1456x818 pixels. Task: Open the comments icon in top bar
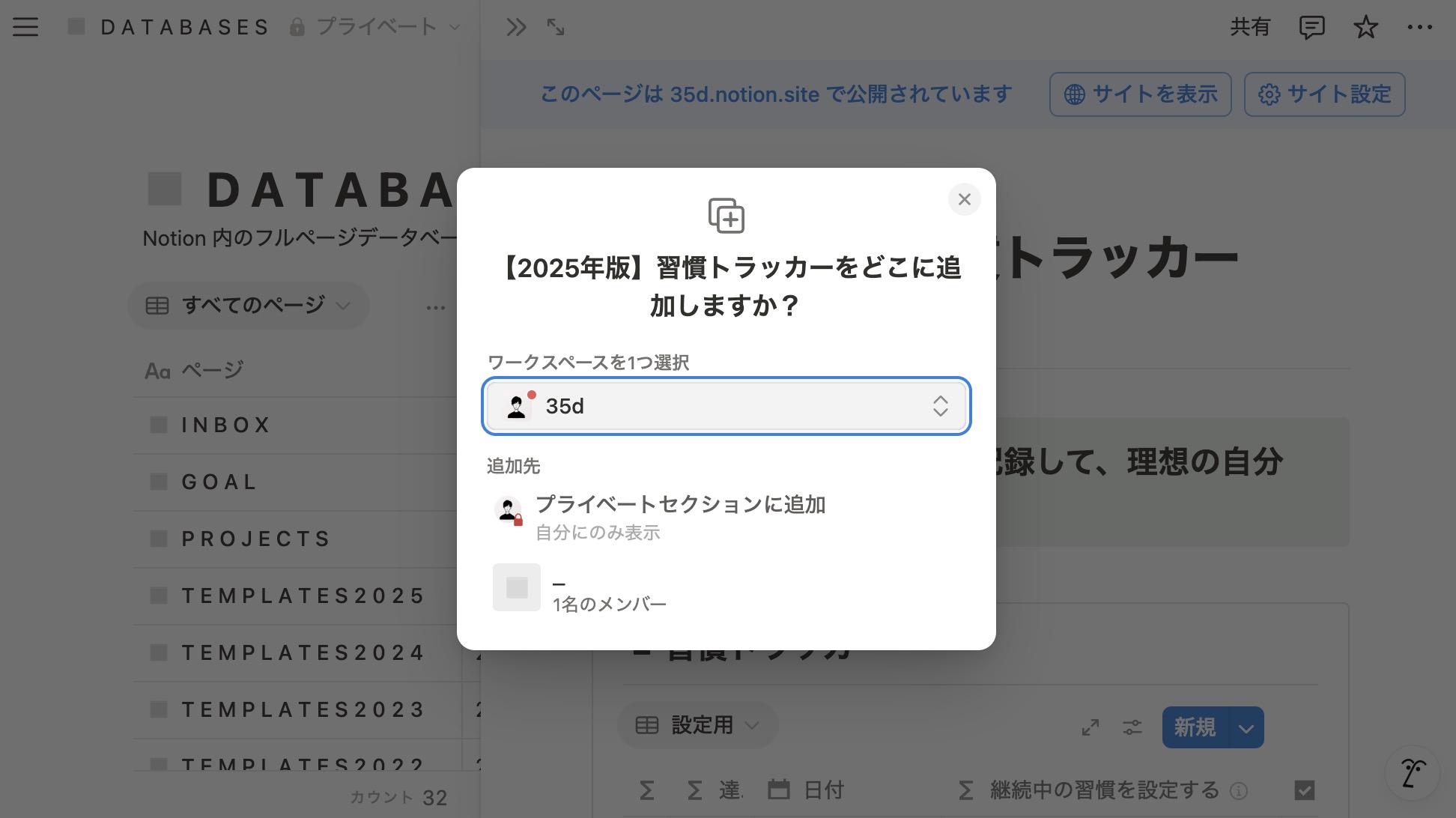(1311, 28)
